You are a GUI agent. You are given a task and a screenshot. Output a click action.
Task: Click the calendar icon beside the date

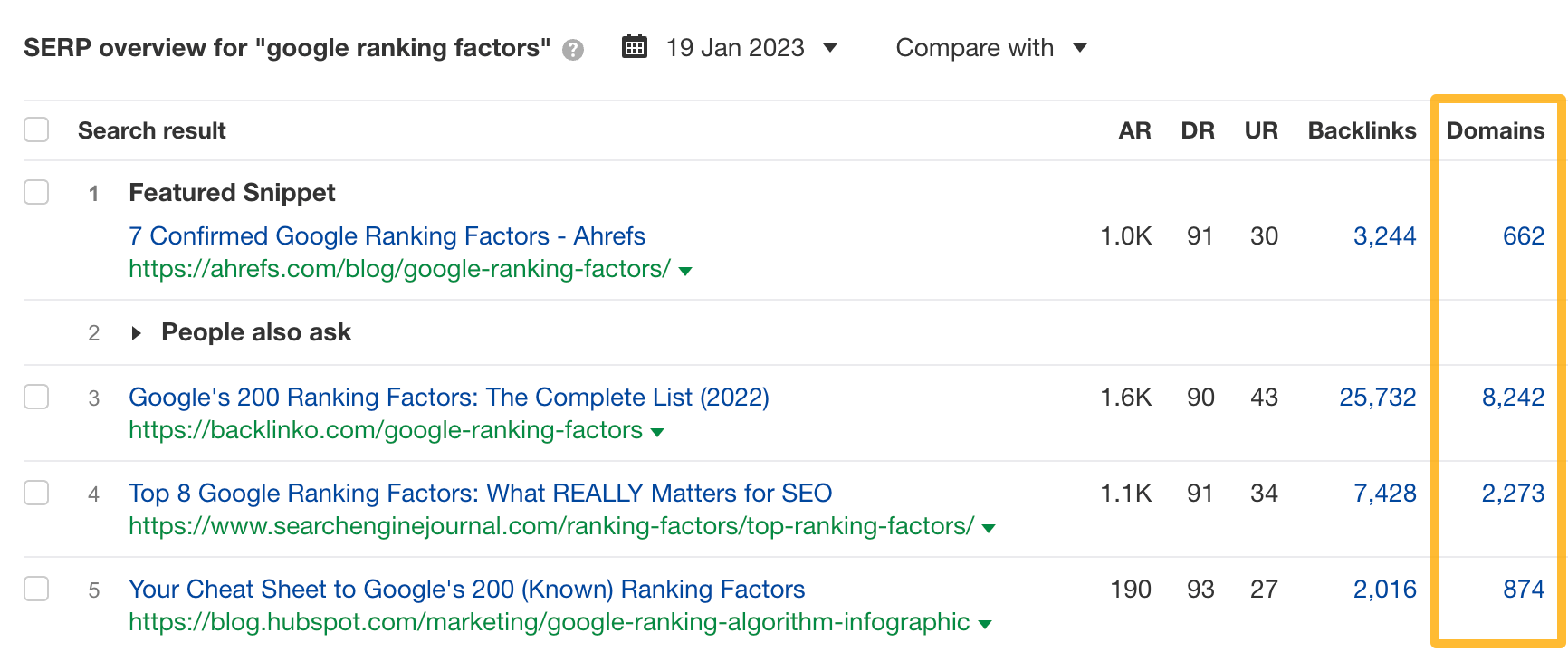tap(635, 47)
